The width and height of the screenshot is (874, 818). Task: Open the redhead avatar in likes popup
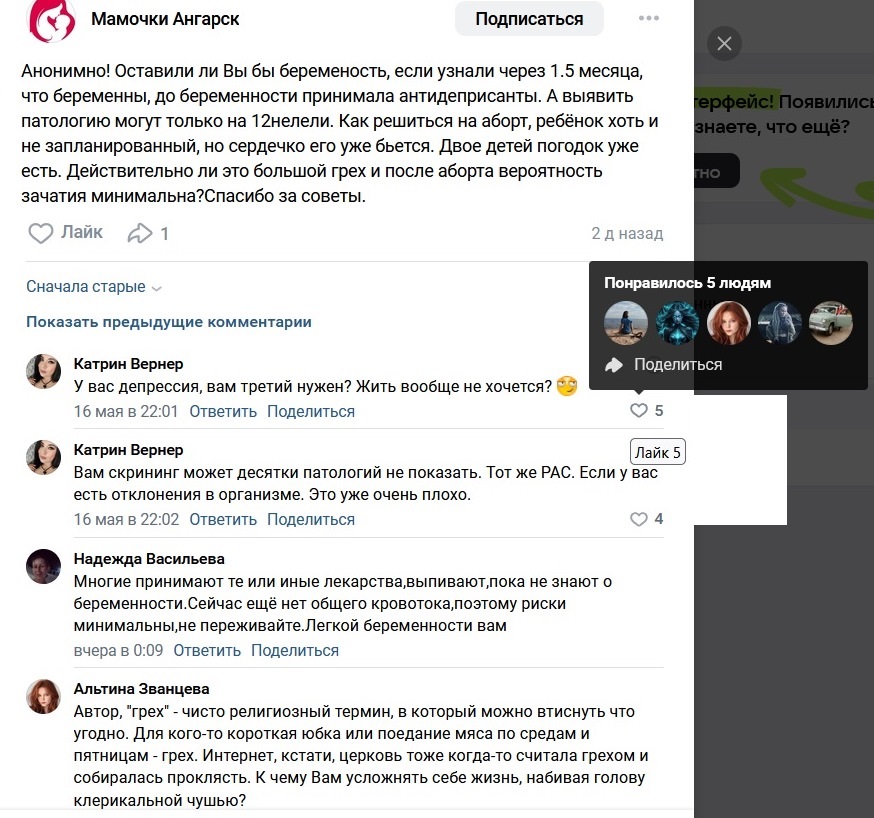pos(729,323)
